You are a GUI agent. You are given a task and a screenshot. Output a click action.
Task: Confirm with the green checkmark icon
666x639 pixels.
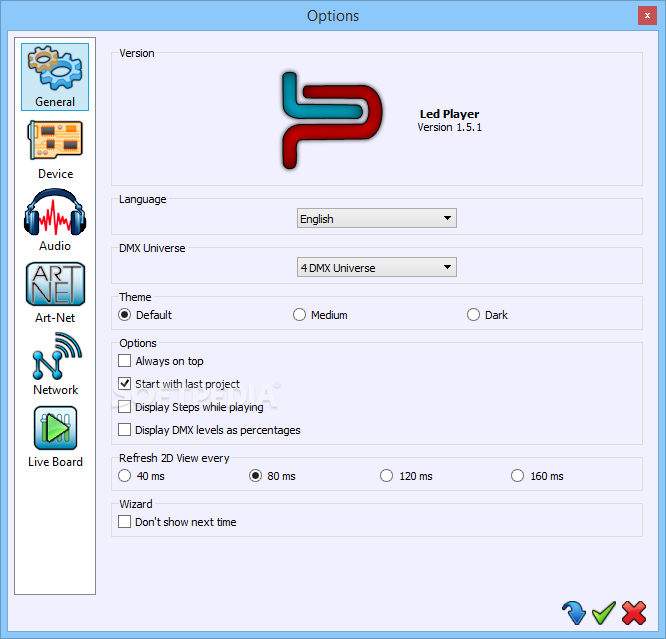tap(604, 613)
